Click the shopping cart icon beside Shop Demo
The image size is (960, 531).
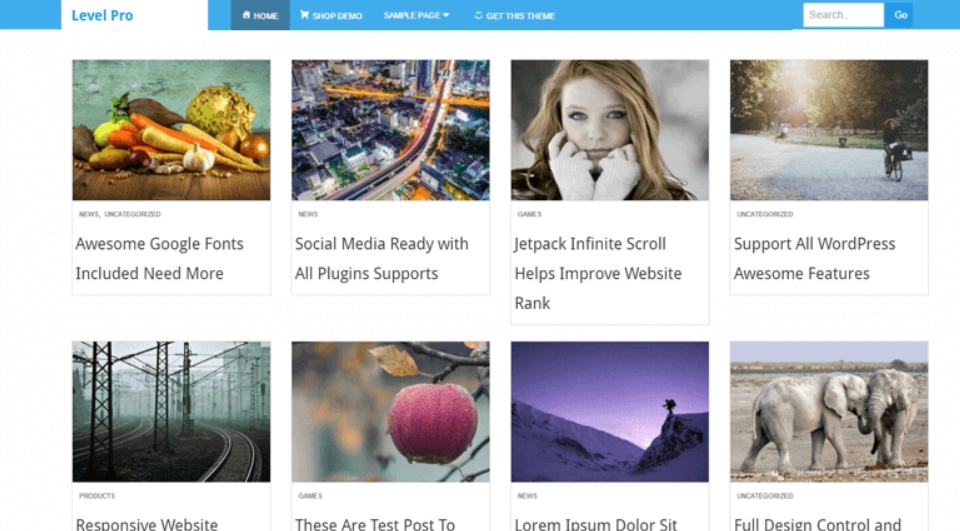click(304, 16)
